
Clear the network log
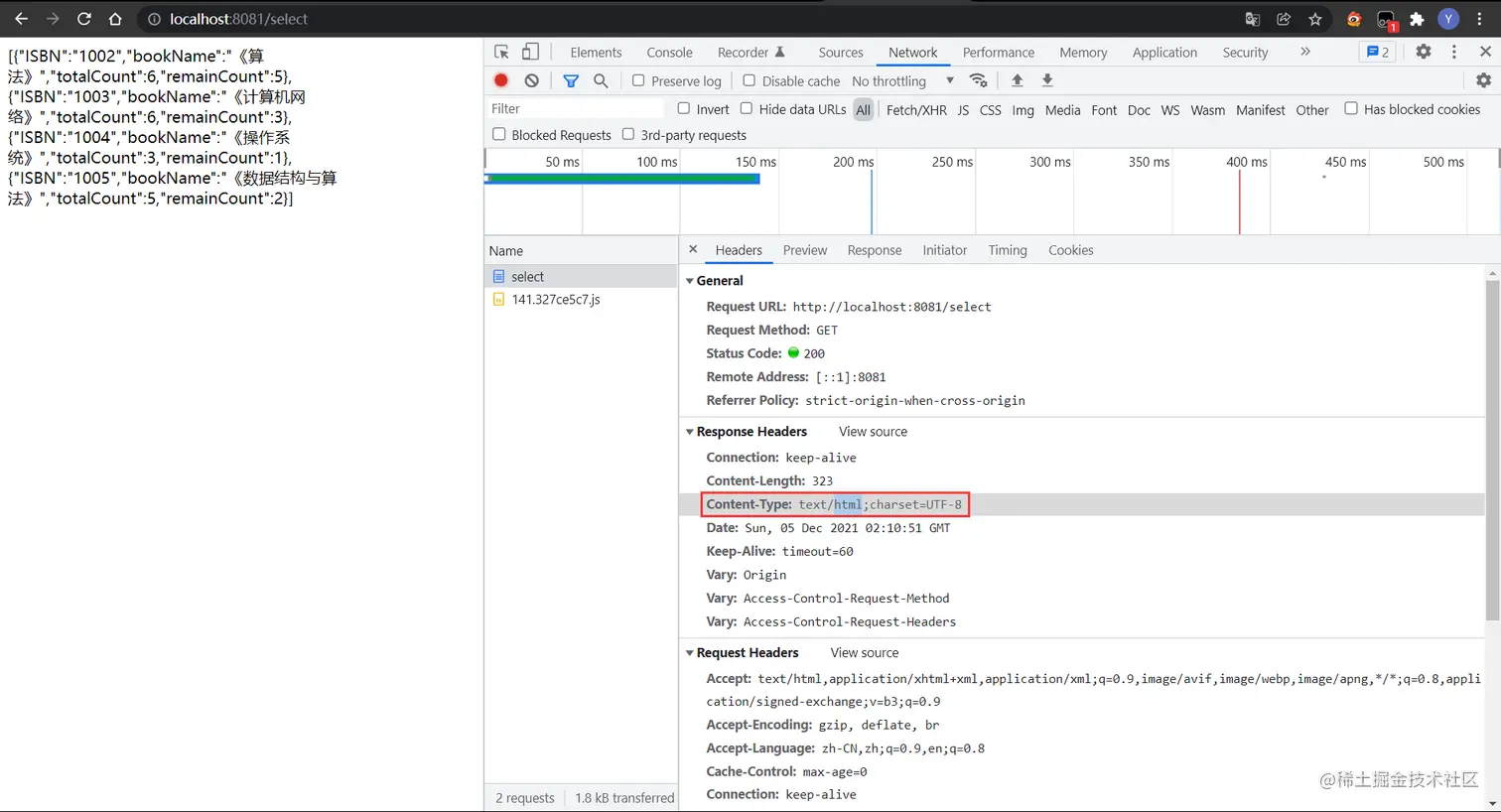(x=532, y=80)
